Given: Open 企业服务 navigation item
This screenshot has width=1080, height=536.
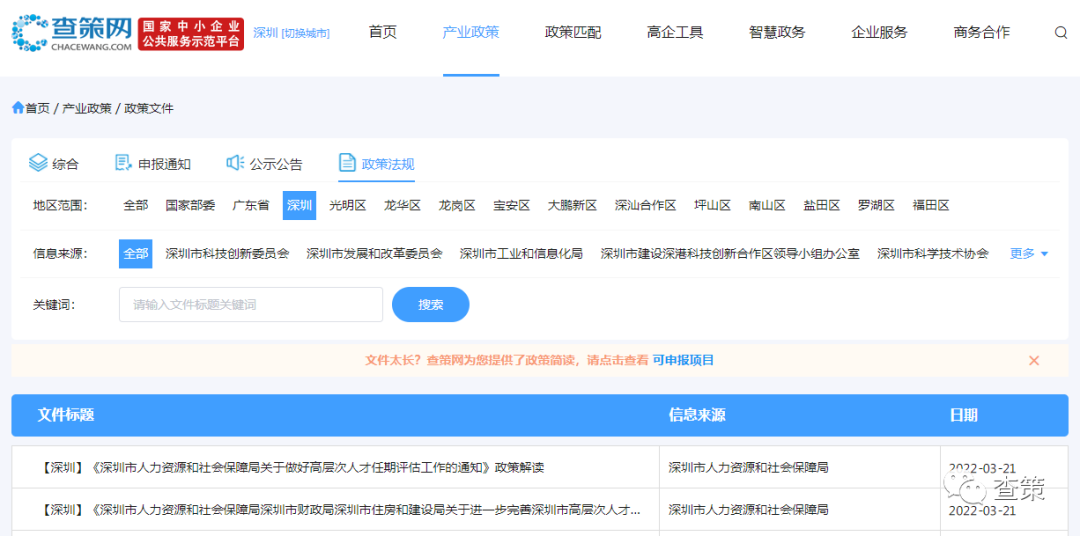Looking at the screenshot, I should click(880, 32).
